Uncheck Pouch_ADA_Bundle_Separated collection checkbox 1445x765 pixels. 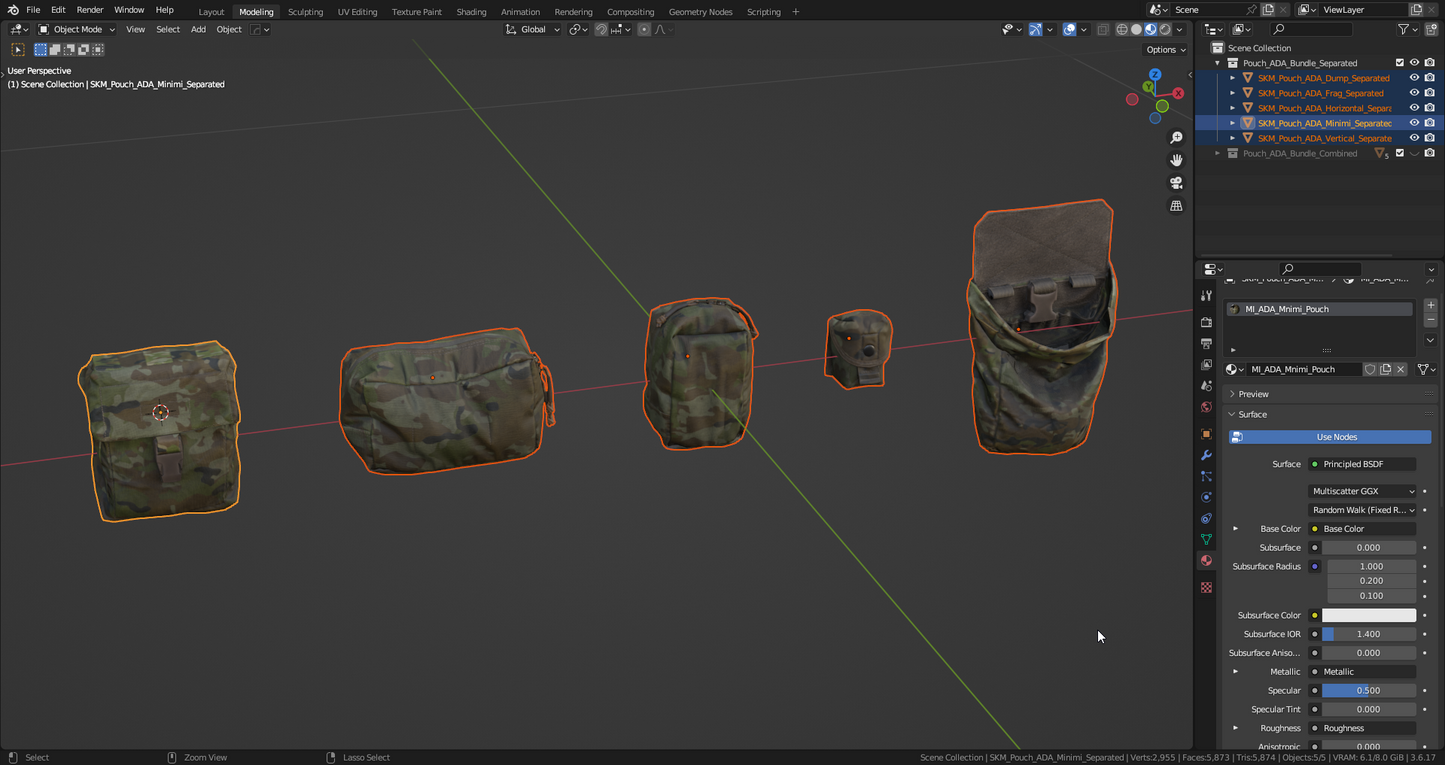[1400, 63]
